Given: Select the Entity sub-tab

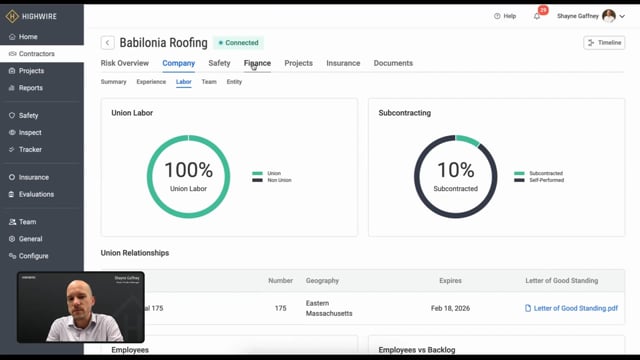Looking at the screenshot, I should (234, 82).
